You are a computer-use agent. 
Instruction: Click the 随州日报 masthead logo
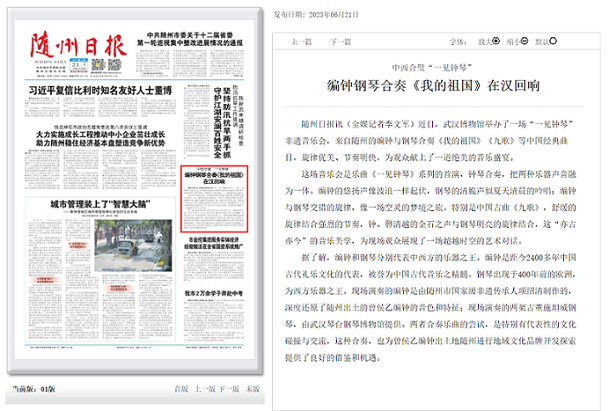click(x=78, y=46)
